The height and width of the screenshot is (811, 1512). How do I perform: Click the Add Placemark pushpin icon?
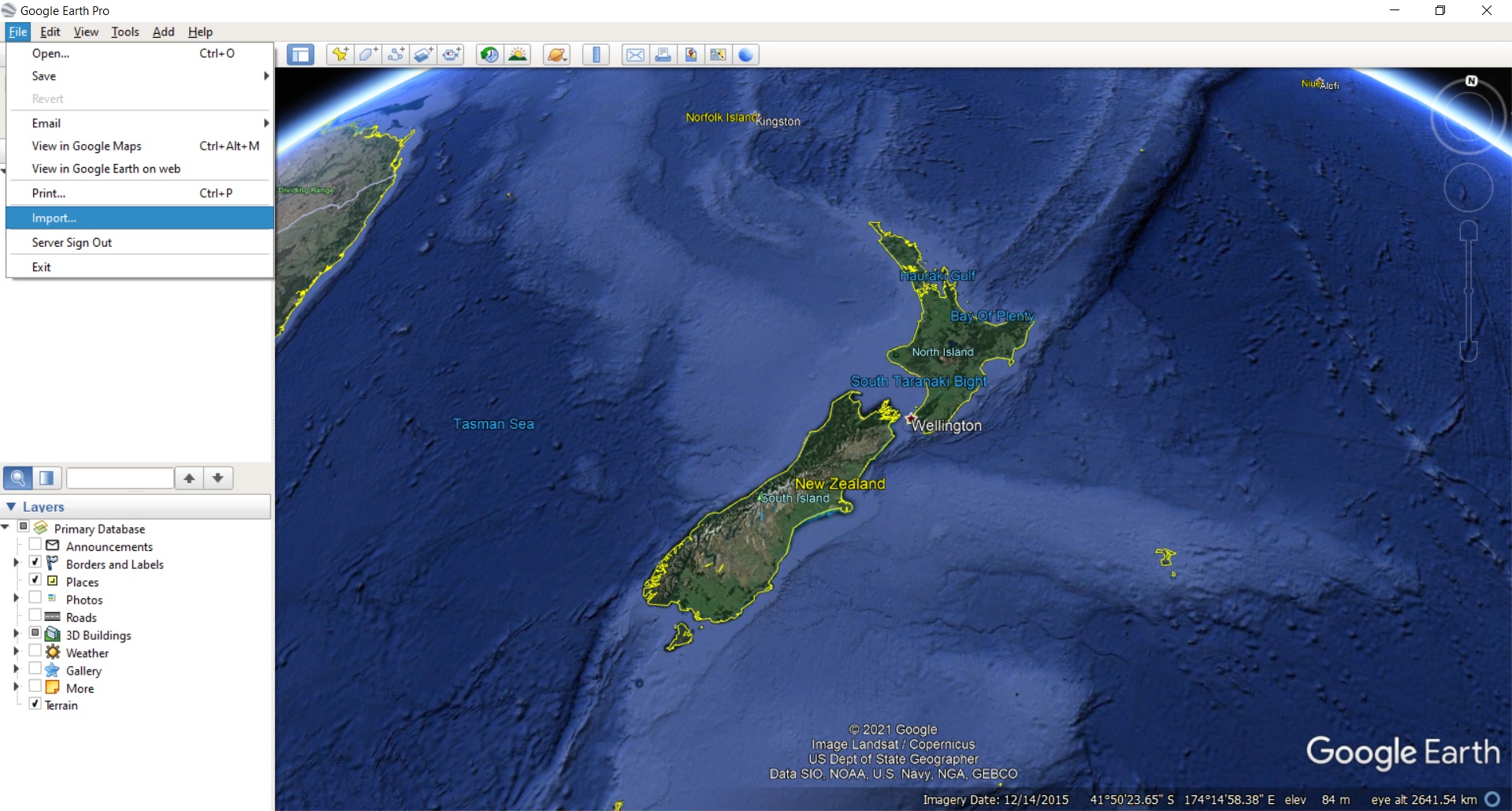point(340,54)
